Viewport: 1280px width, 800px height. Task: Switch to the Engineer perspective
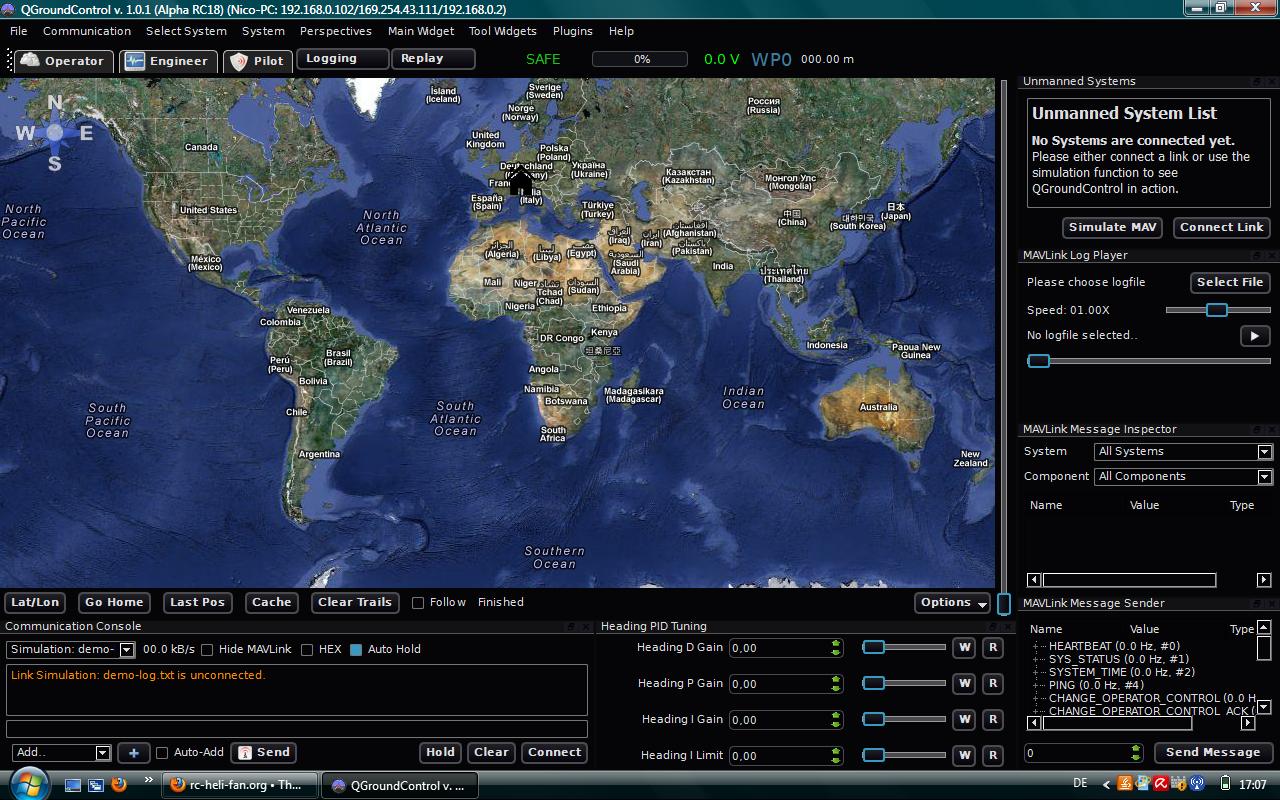click(168, 61)
